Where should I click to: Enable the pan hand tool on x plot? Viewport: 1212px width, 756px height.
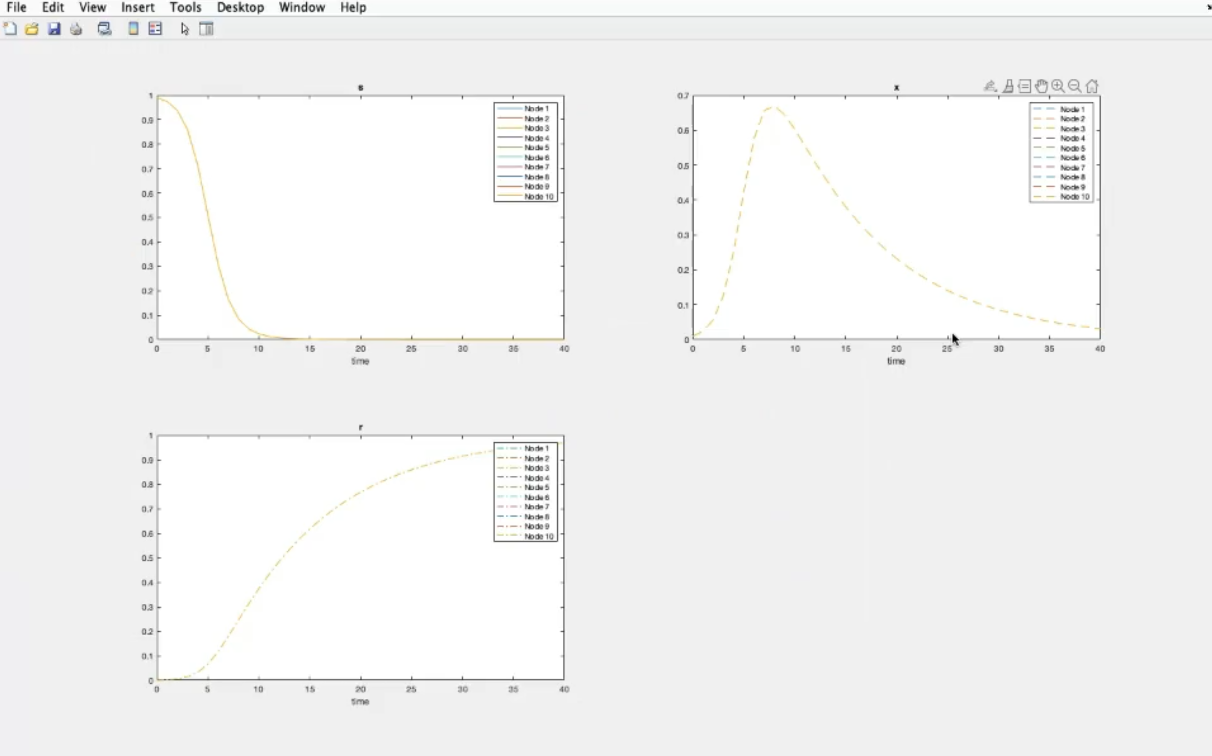[1041, 87]
